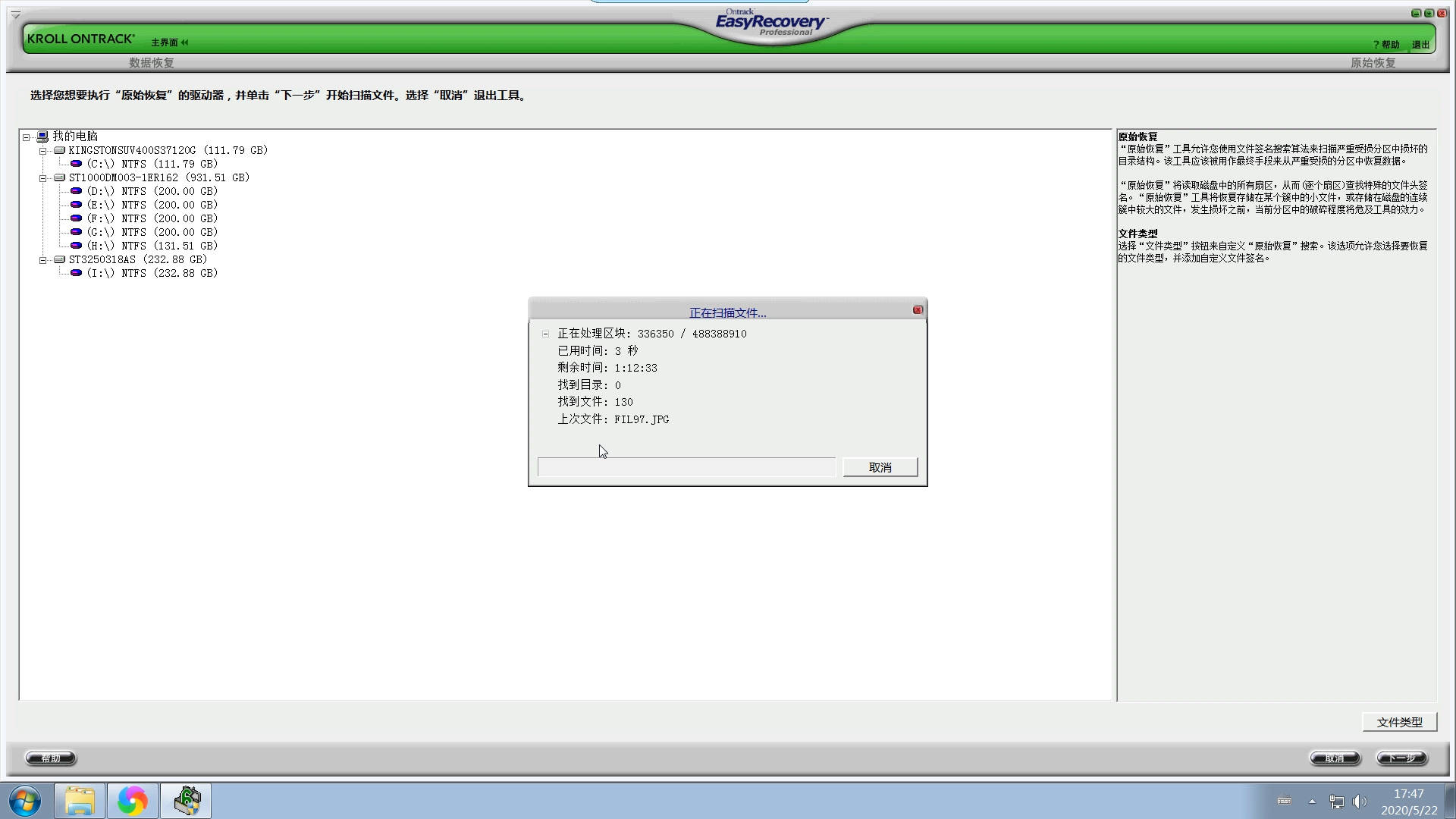Click the 下一步 next step button
The width and height of the screenshot is (1456, 819).
point(1402,758)
